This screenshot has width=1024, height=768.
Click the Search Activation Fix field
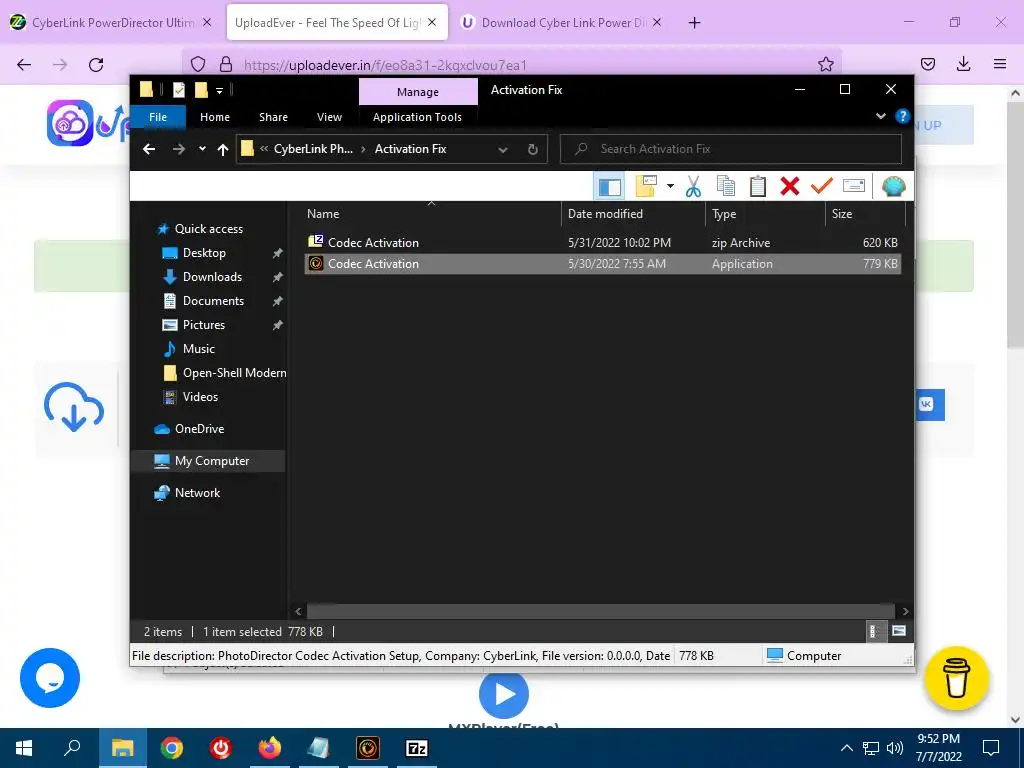[x=731, y=149]
